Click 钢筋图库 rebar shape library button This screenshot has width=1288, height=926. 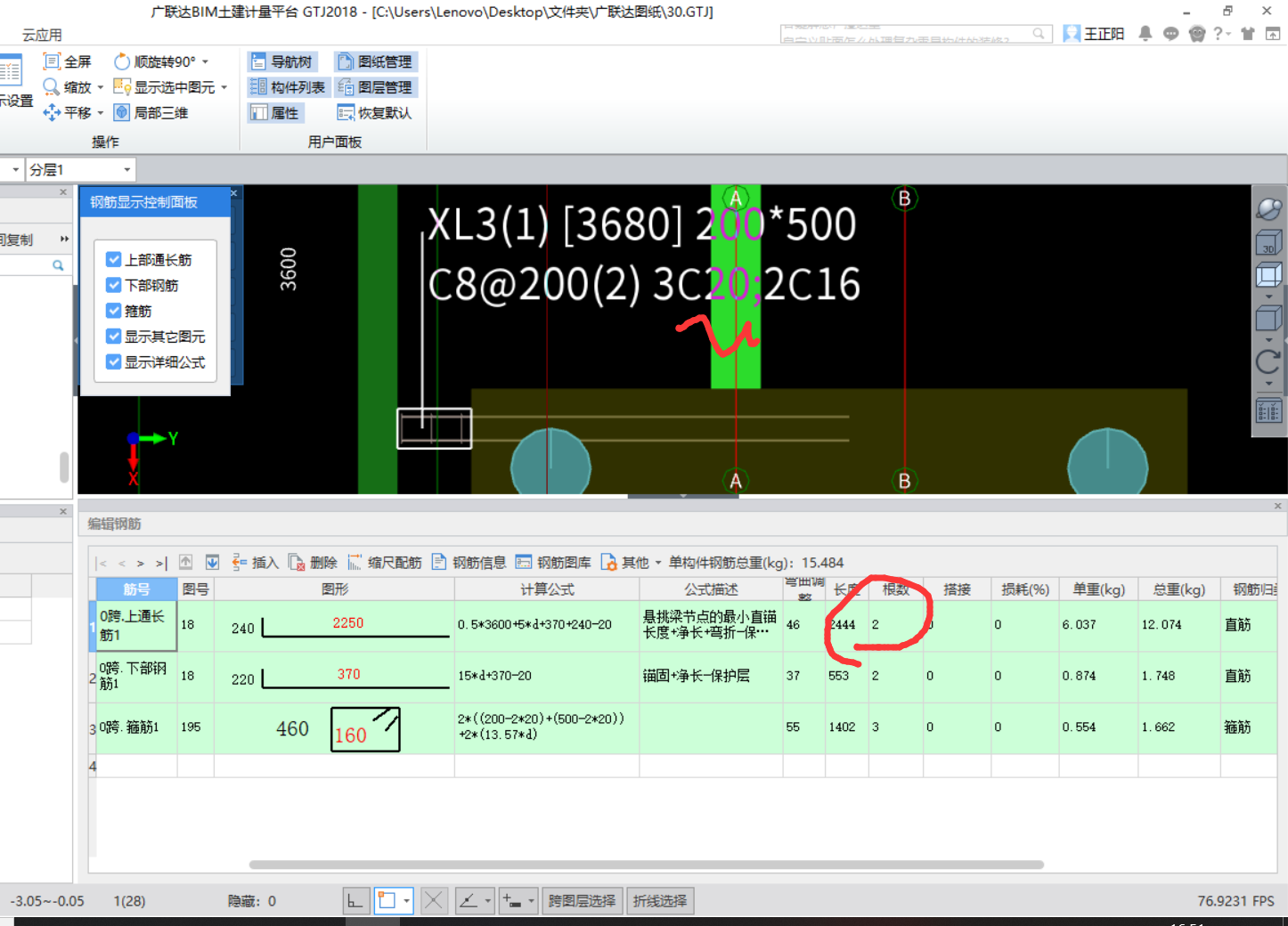pyautogui.click(x=553, y=562)
